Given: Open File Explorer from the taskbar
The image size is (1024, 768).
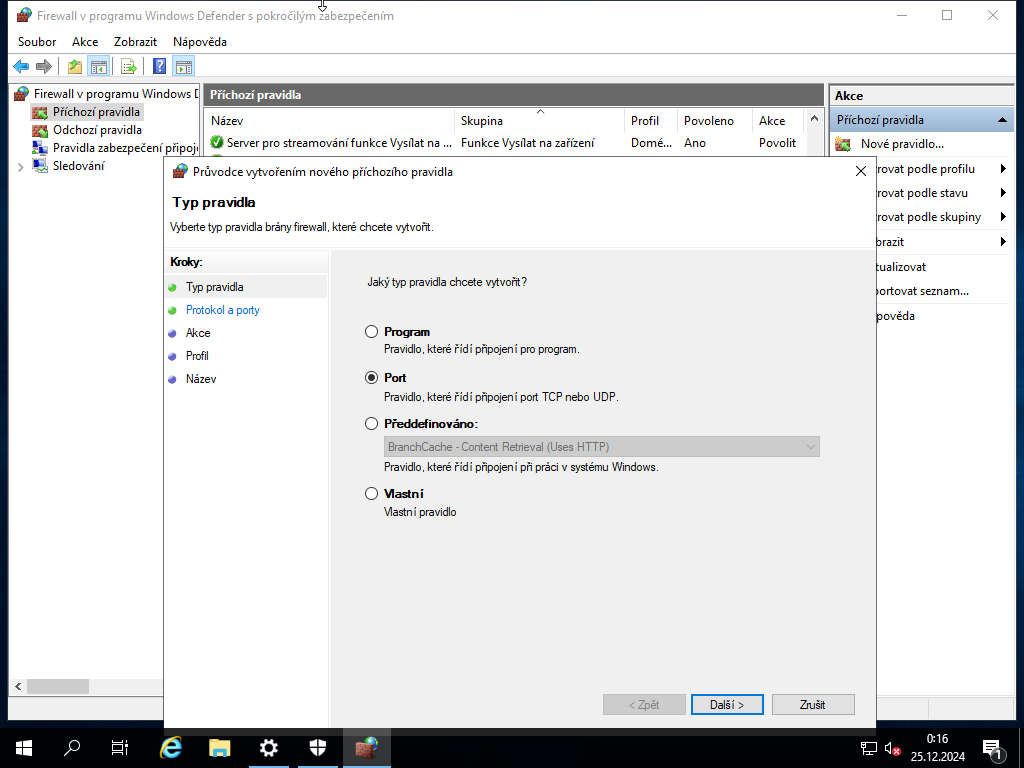Looking at the screenshot, I should (219, 748).
